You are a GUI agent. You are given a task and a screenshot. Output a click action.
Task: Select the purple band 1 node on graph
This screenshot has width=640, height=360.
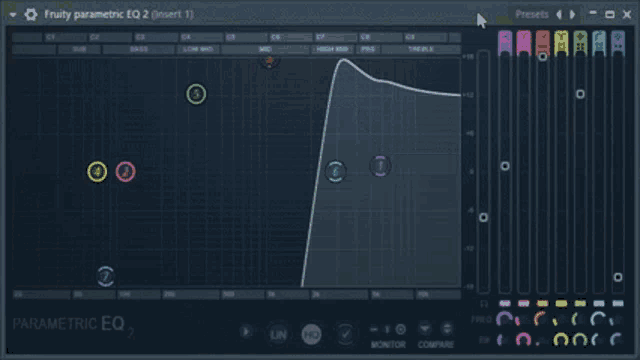click(380, 166)
